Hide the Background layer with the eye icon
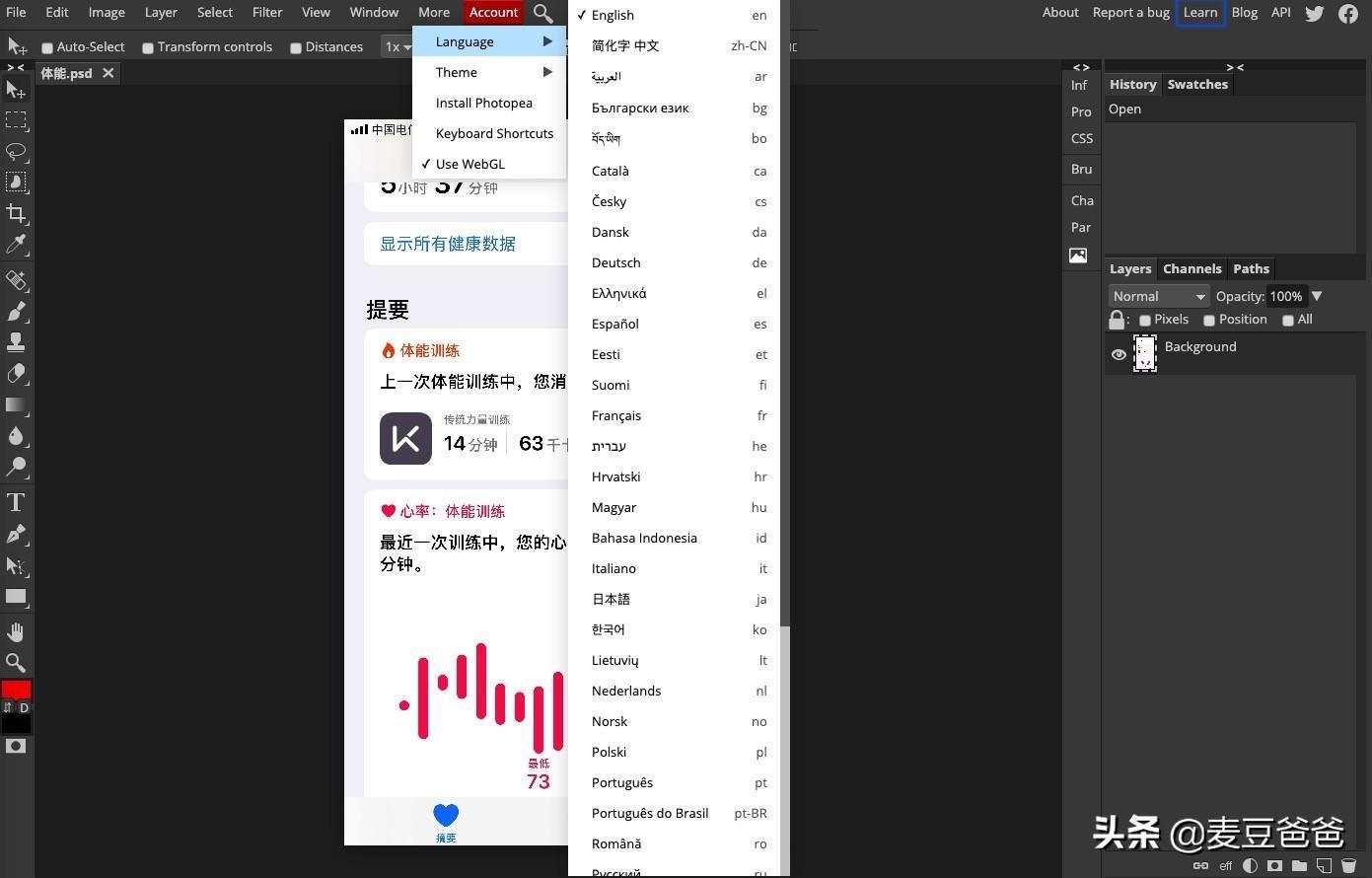This screenshot has height=878, width=1372. tap(1119, 354)
